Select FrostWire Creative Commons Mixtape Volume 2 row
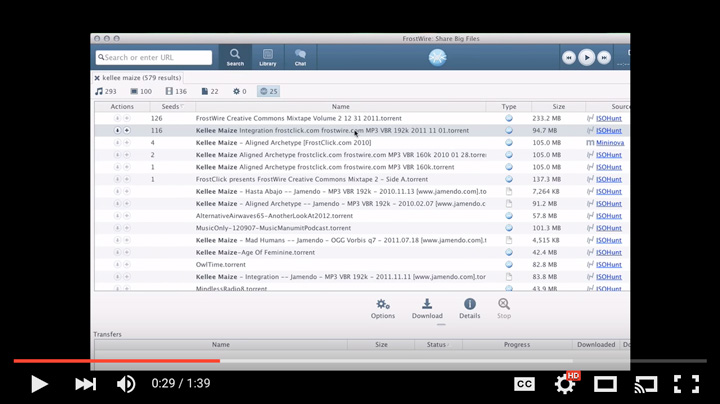The width and height of the screenshot is (720, 404). pyautogui.click(x=362, y=118)
